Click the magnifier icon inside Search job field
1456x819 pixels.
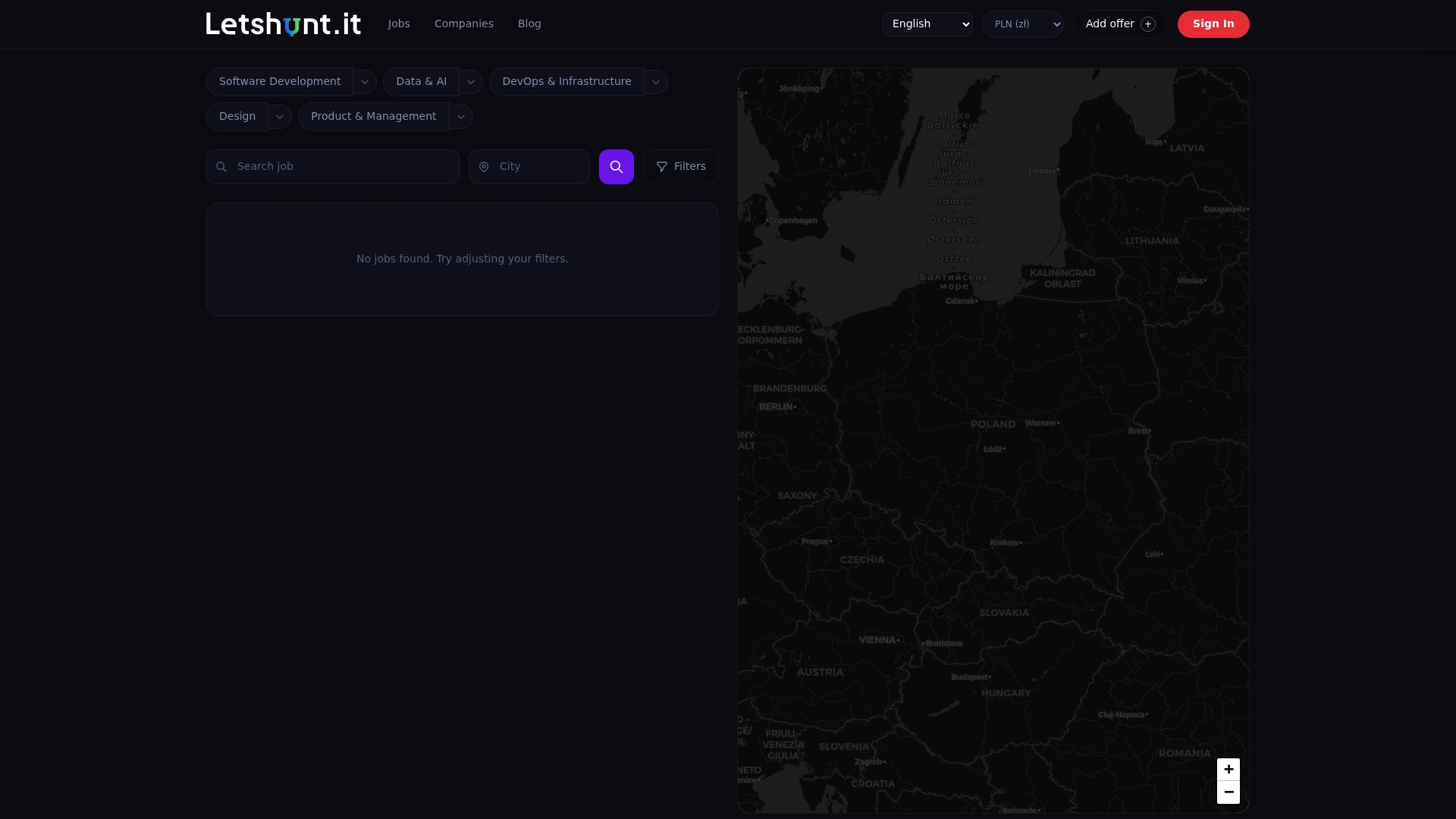(221, 166)
